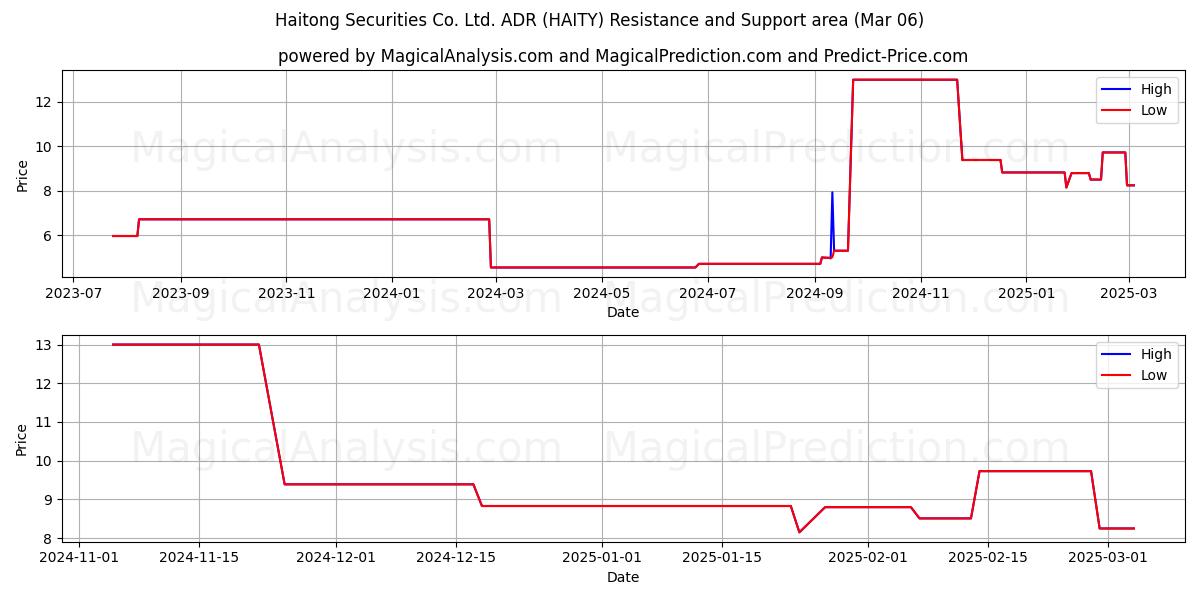The height and width of the screenshot is (600, 1200).
Task: Click the 2024-11-01 tick label
Action: (79, 559)
